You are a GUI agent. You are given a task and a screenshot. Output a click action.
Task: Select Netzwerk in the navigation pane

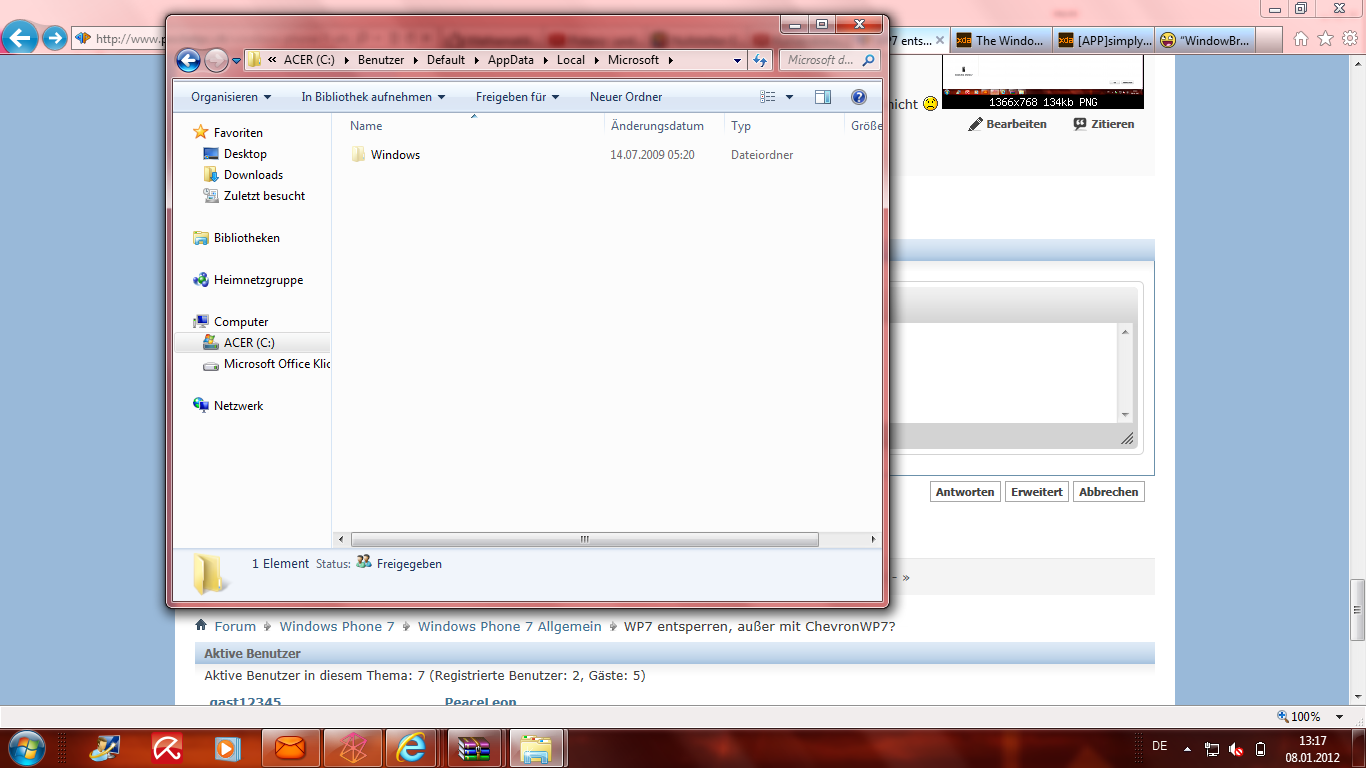click(x=238, y=406)
